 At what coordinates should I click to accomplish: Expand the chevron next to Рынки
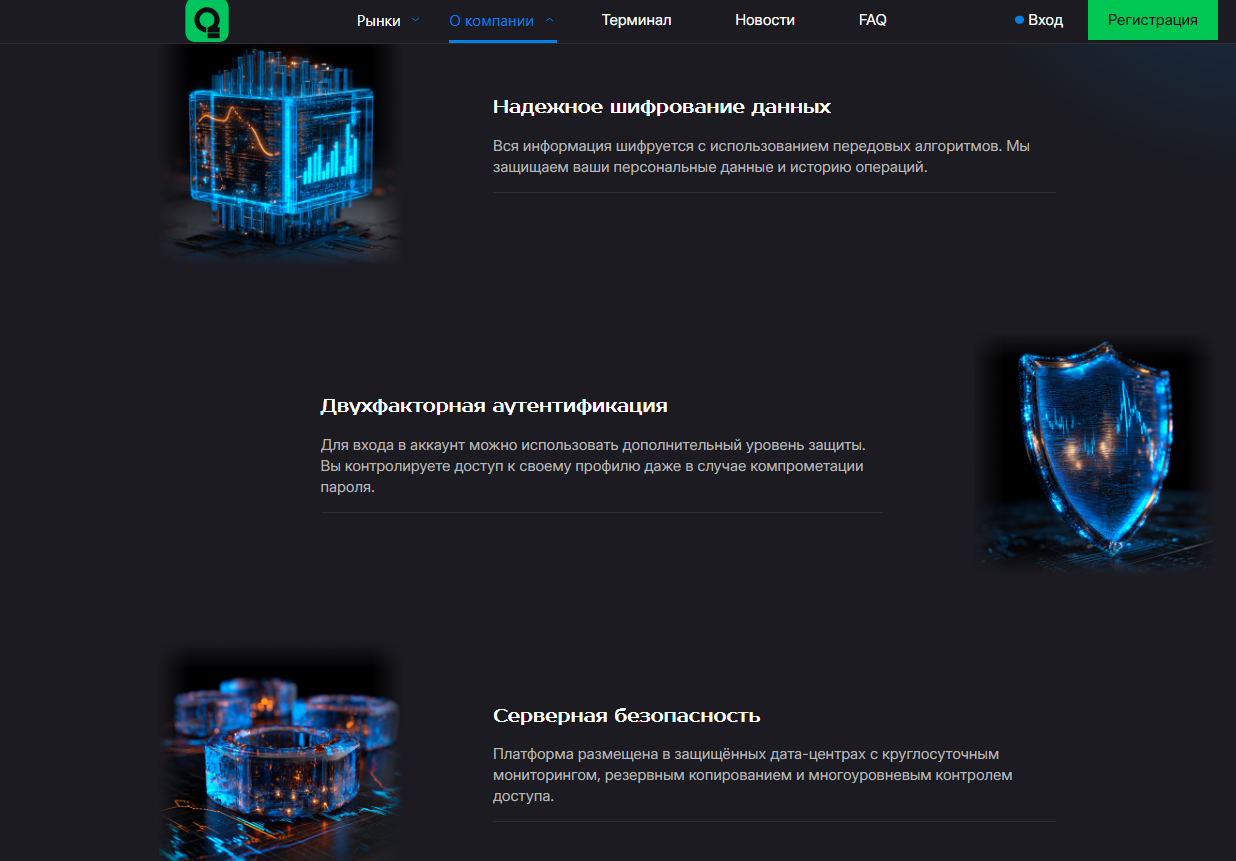pos(416,20)
